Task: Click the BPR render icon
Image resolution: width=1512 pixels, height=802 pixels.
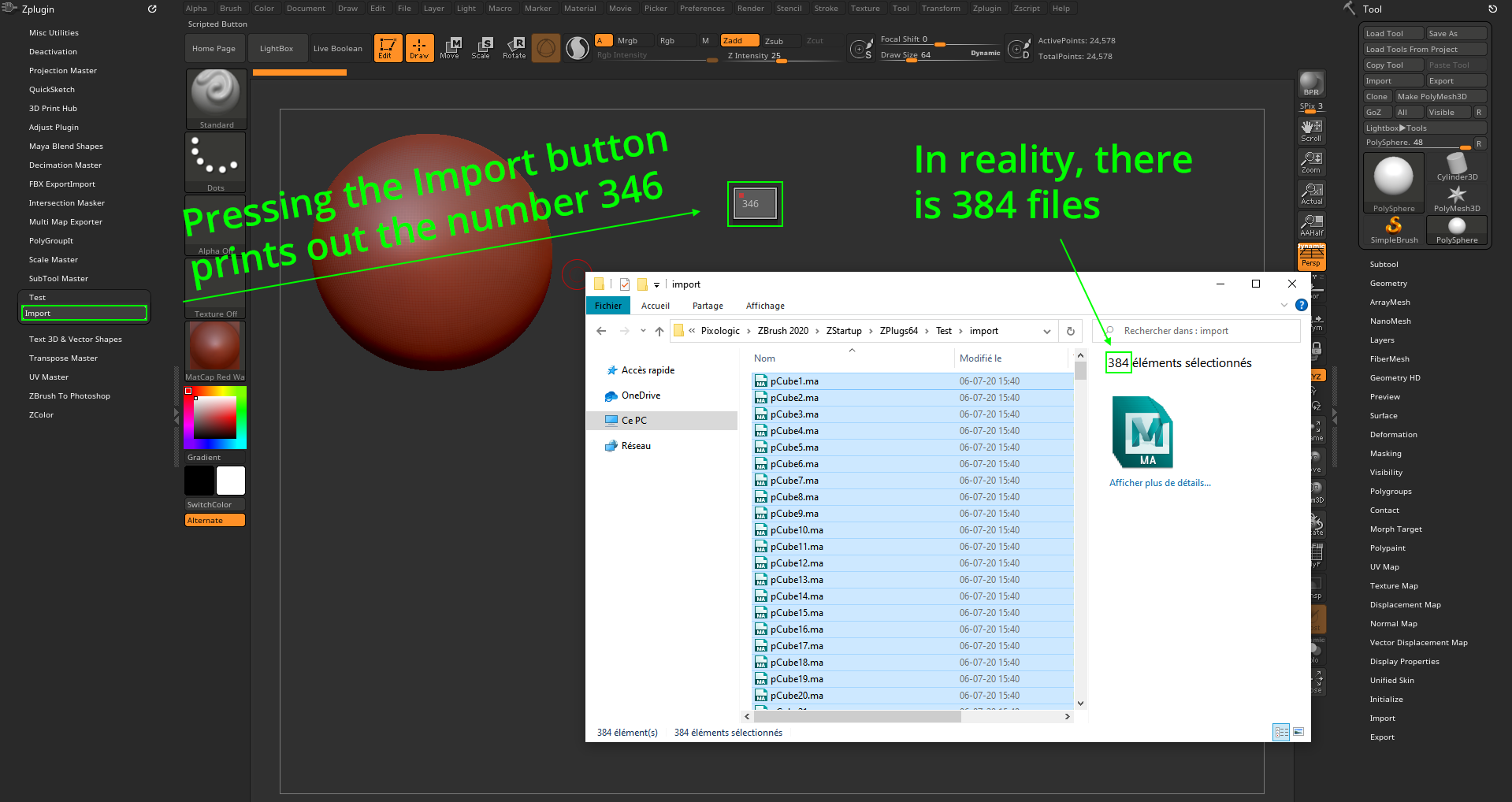Action: tap(1311, 84)
